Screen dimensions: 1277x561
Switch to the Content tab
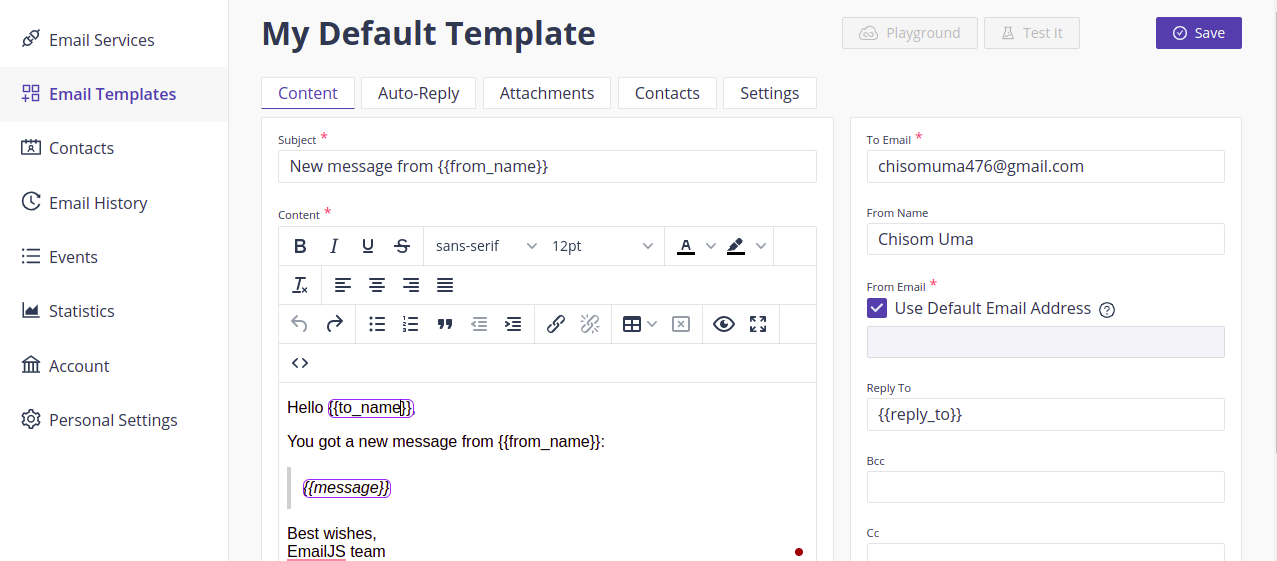(308, 93)
